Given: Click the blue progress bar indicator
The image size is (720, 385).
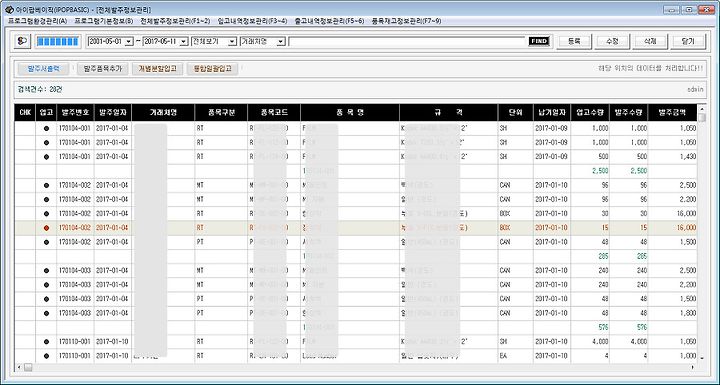Looking at the screenshot, I should pyautogui.click(x=58, y=41).
